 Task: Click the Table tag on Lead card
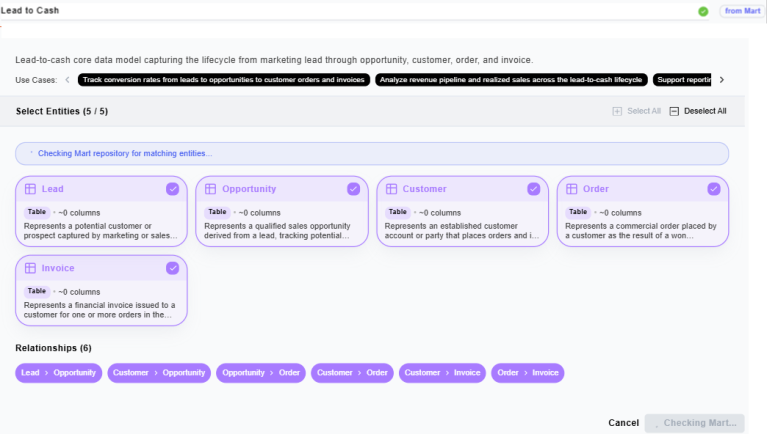pyautogui.click(x=37, y=212)
